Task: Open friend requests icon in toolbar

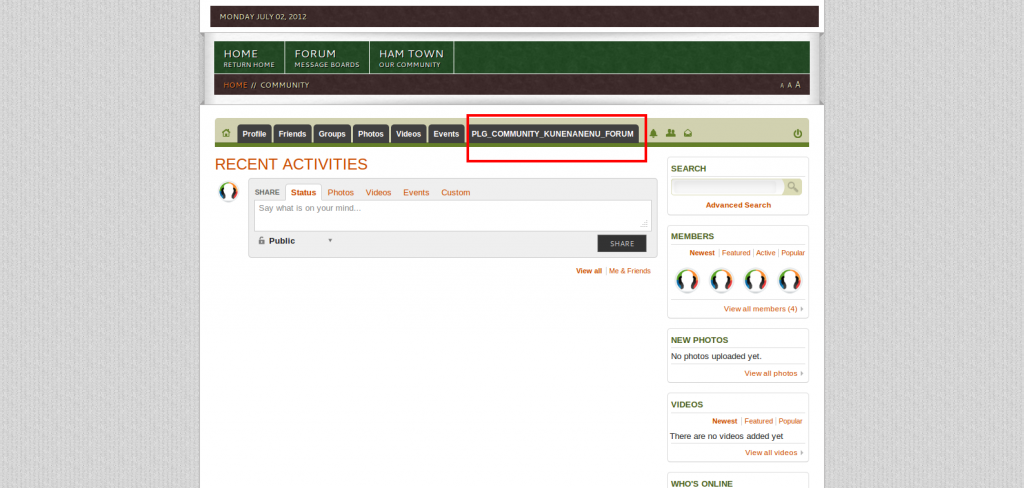Action: (670, 133)
